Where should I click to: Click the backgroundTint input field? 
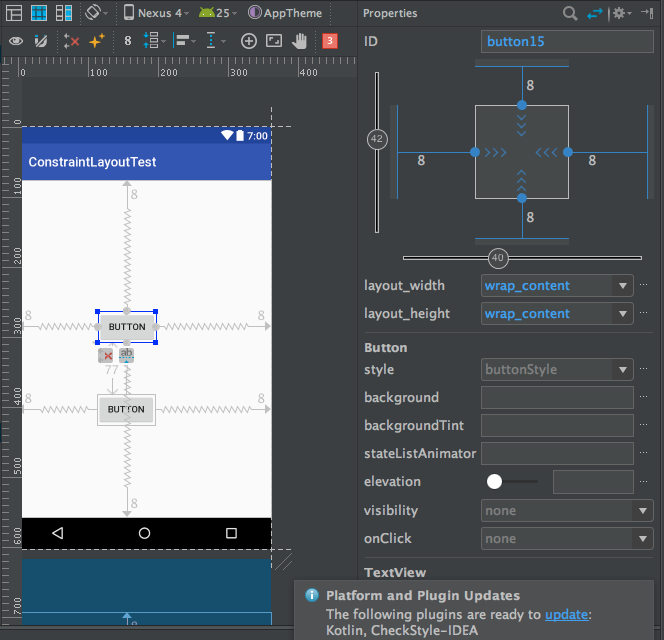coord(557,426)
